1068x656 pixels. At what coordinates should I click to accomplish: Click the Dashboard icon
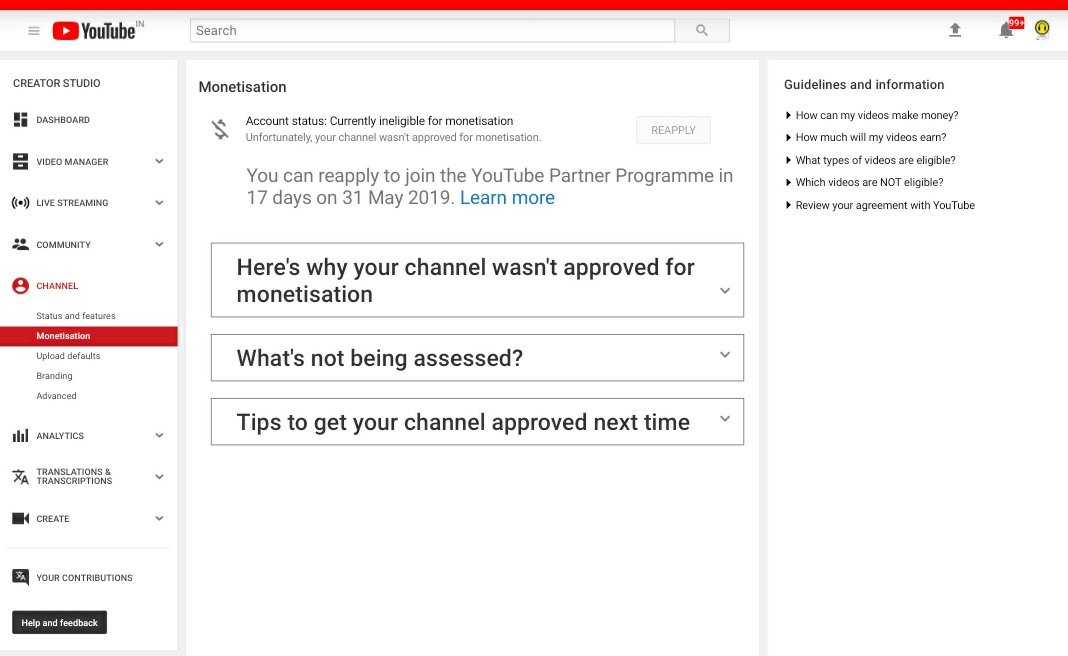[x=20, y=120]
